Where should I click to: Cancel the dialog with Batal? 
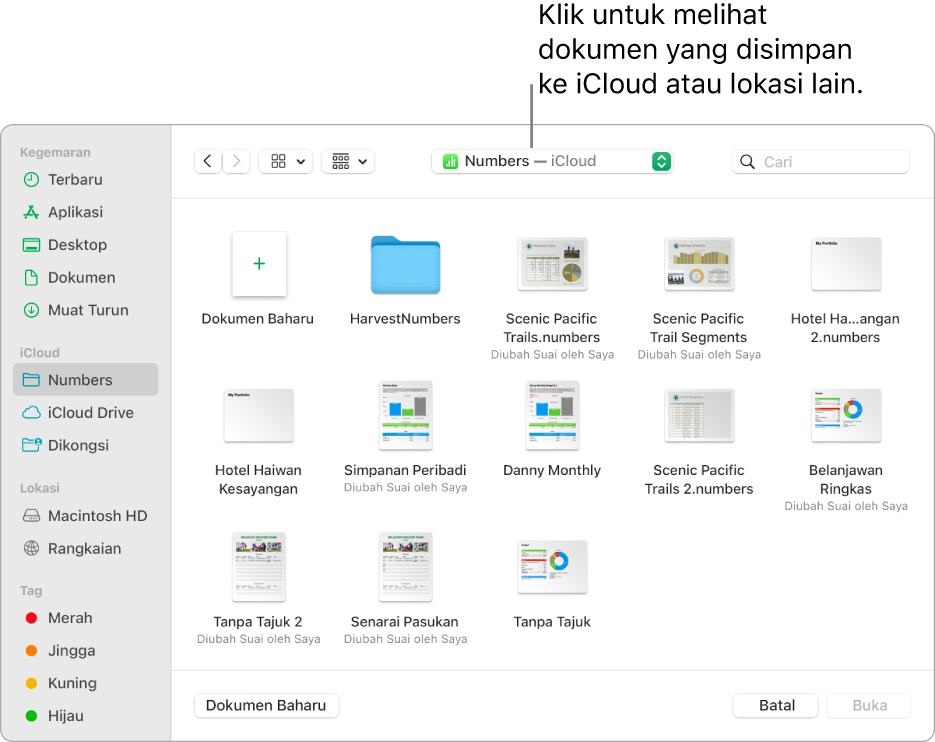tap(775, 705)
